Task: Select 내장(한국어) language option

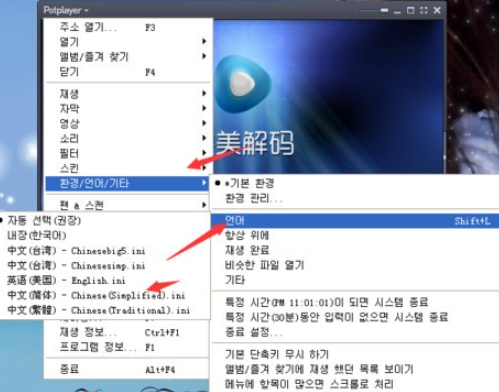Action: tap(105, 235)
